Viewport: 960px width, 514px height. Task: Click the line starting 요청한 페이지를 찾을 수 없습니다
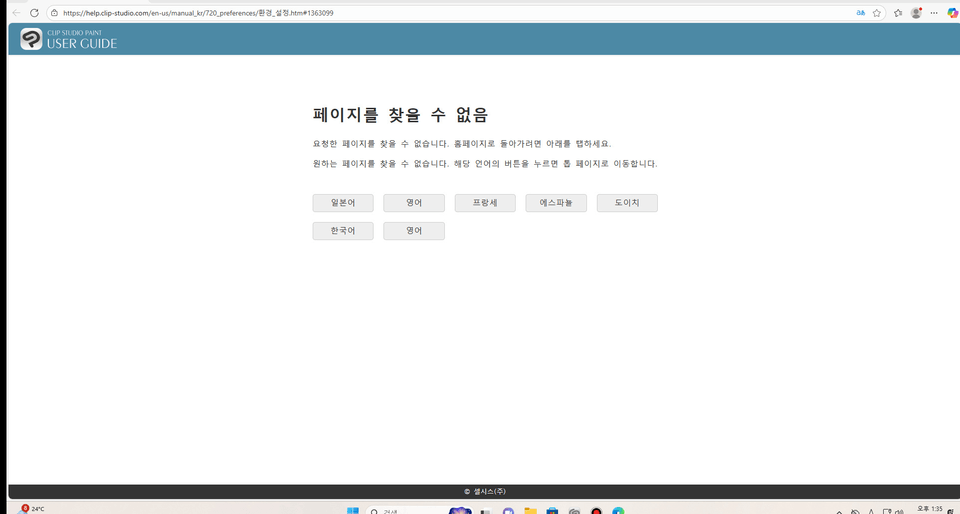tap(462, 144)
